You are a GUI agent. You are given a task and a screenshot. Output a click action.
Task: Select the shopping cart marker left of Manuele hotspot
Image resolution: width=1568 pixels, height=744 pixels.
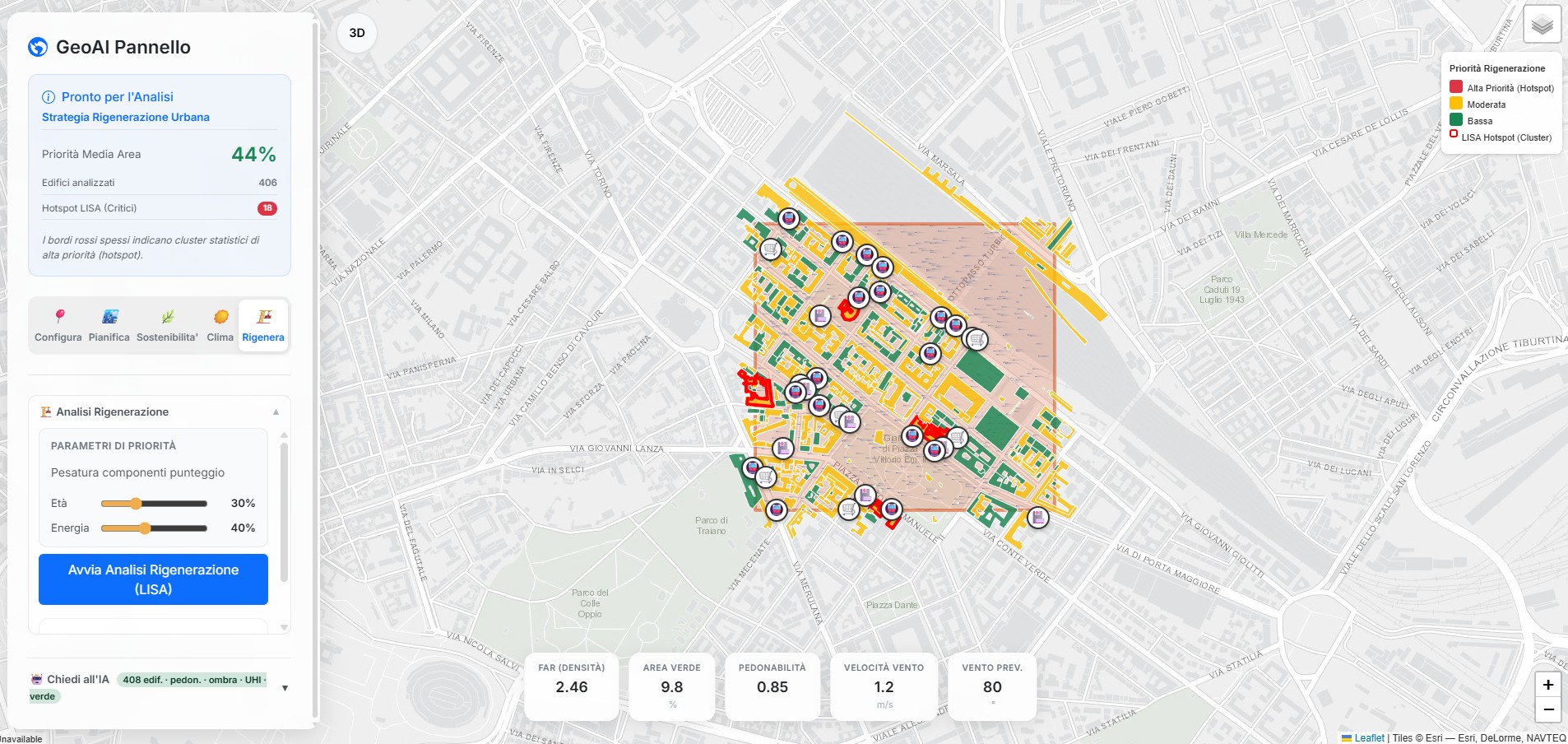tap(848, 509)
